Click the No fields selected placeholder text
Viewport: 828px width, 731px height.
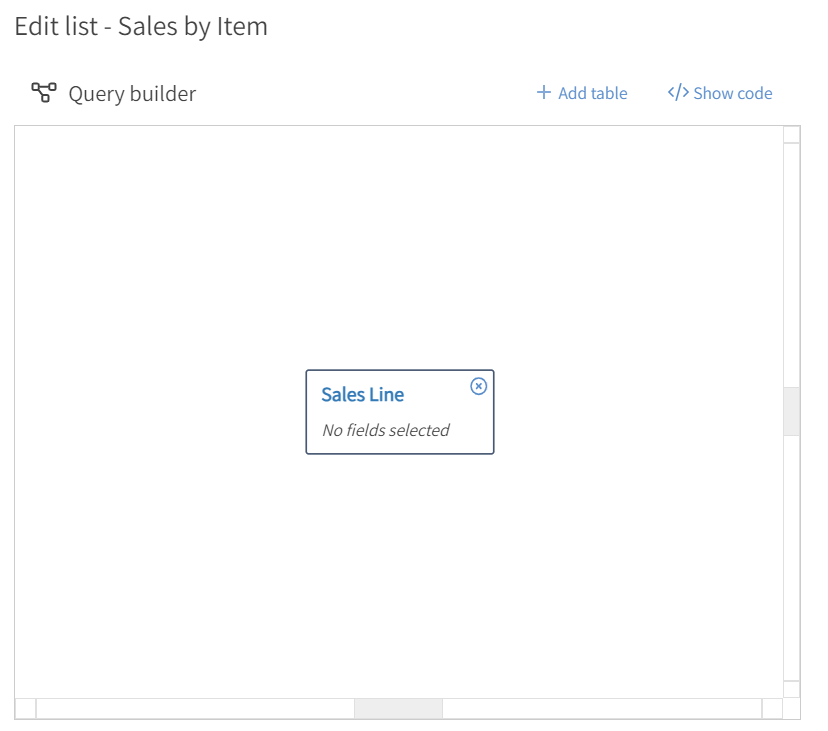tap(385, 430)
